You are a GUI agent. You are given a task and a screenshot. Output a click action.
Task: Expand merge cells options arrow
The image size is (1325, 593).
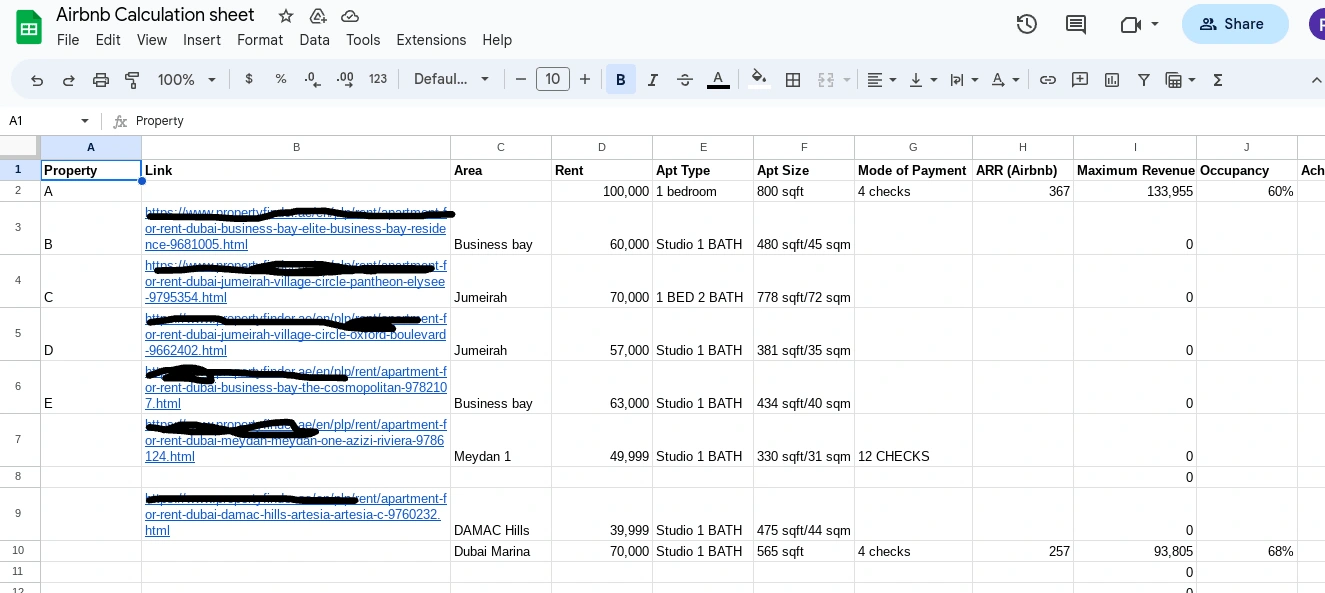tap(847, 80)
